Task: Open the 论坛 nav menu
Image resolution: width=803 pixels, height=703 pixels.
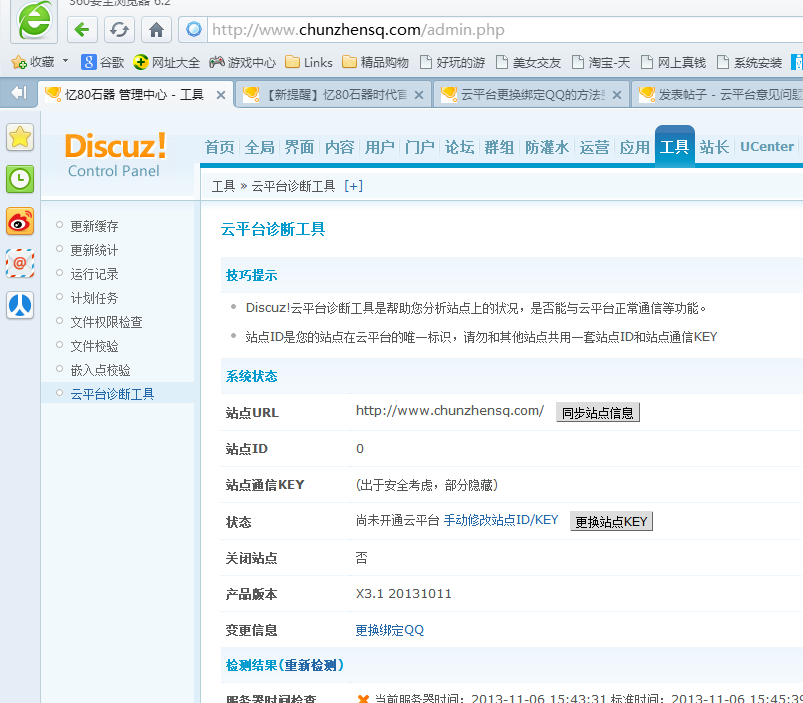Action: click(x=459, y=147)
